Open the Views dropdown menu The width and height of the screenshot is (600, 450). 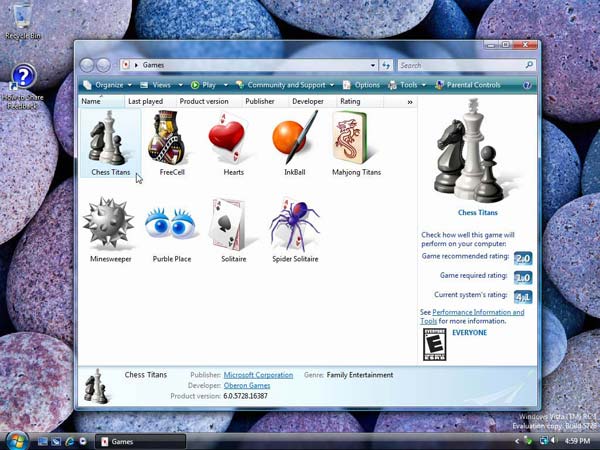(x=160, y=85)
